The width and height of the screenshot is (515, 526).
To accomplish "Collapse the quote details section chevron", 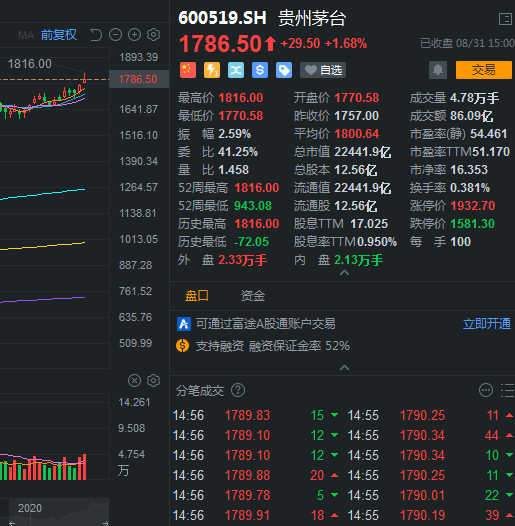I will [345, 273].
